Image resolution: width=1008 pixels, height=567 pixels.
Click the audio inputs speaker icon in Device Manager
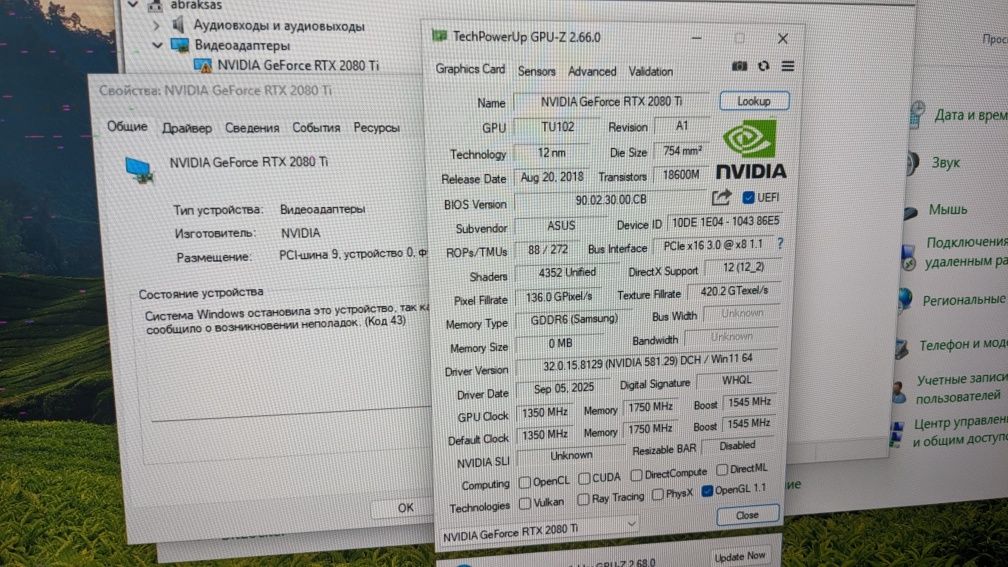[x=179, y=25]
